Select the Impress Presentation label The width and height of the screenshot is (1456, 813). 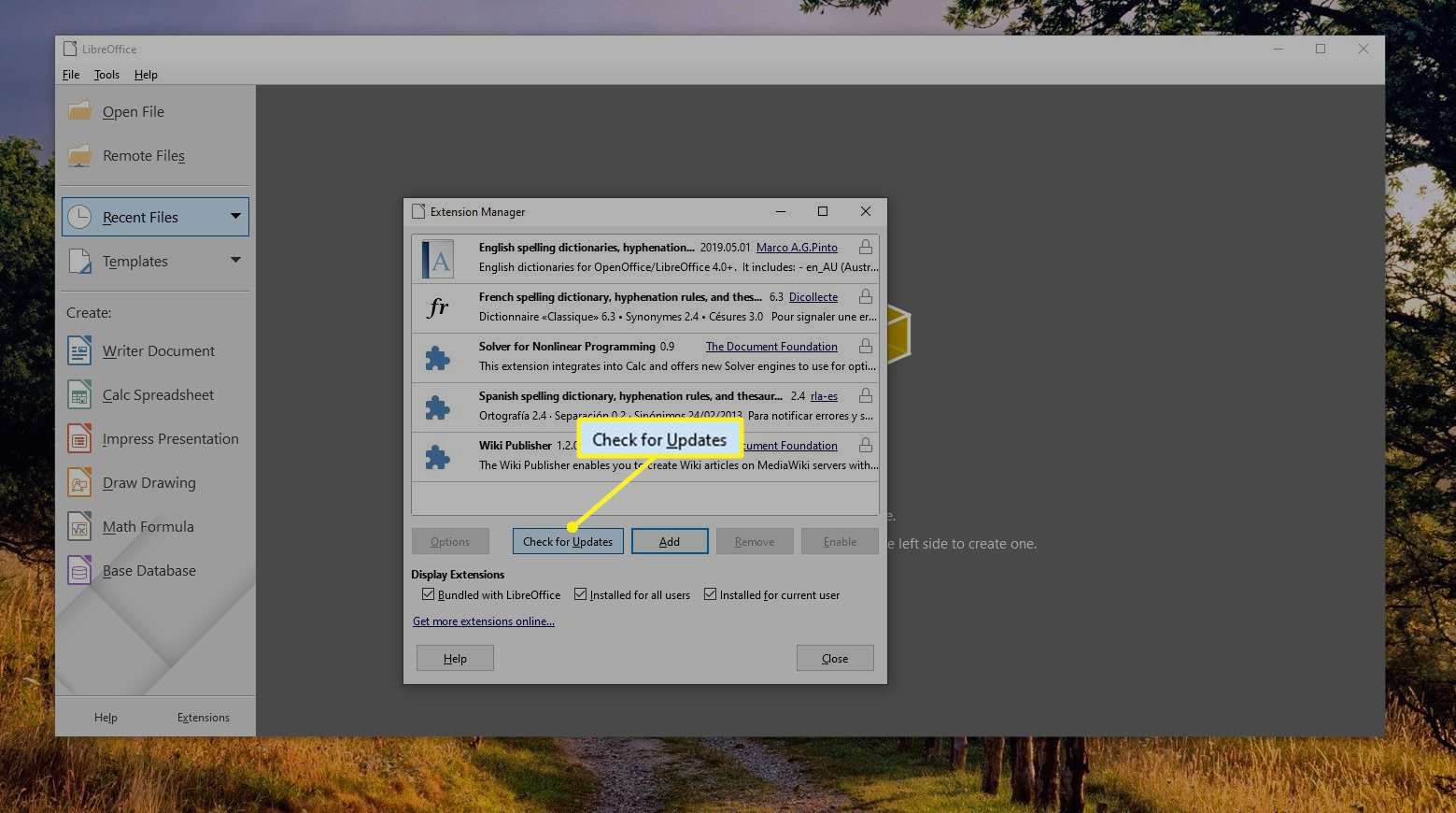171,439
